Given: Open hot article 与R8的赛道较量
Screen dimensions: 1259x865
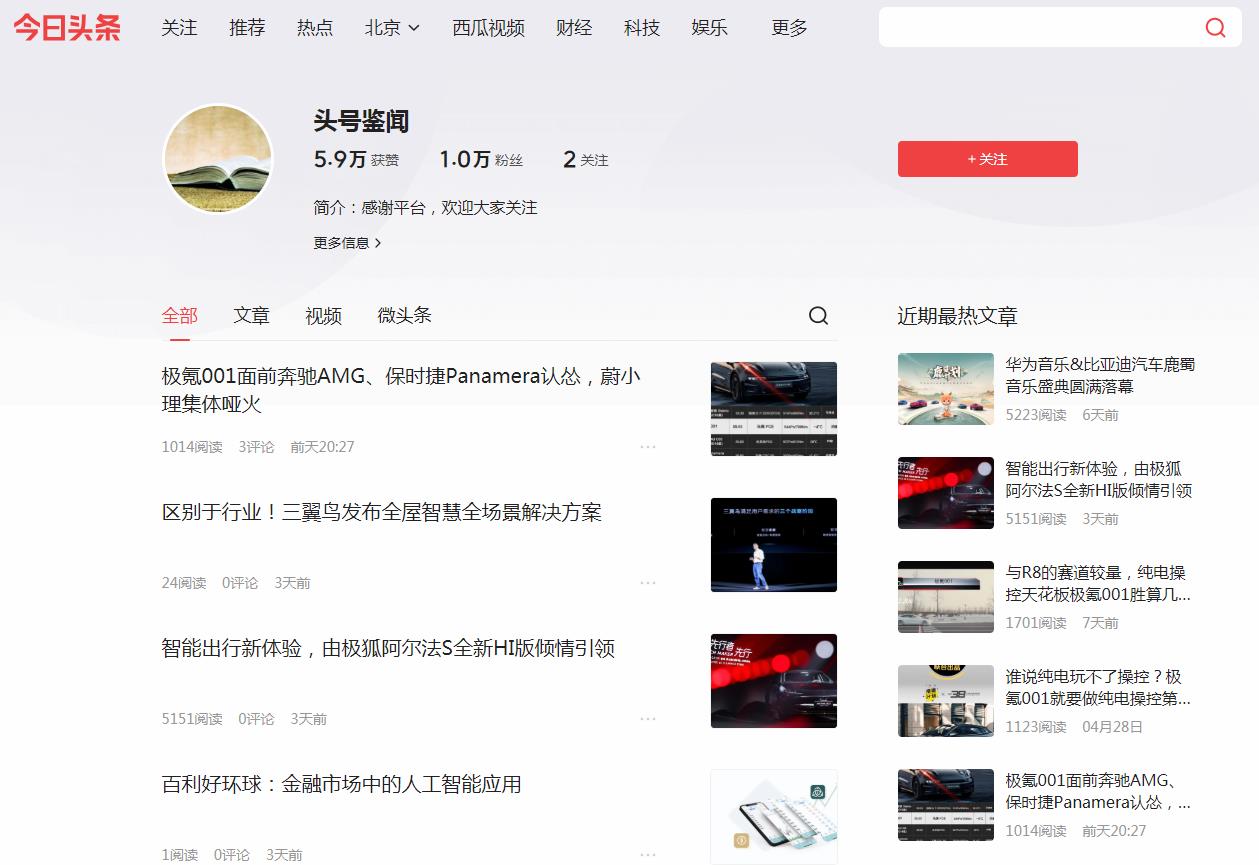Looking at the screenshot, I should pyautogui.click(x=1098, y=584).
